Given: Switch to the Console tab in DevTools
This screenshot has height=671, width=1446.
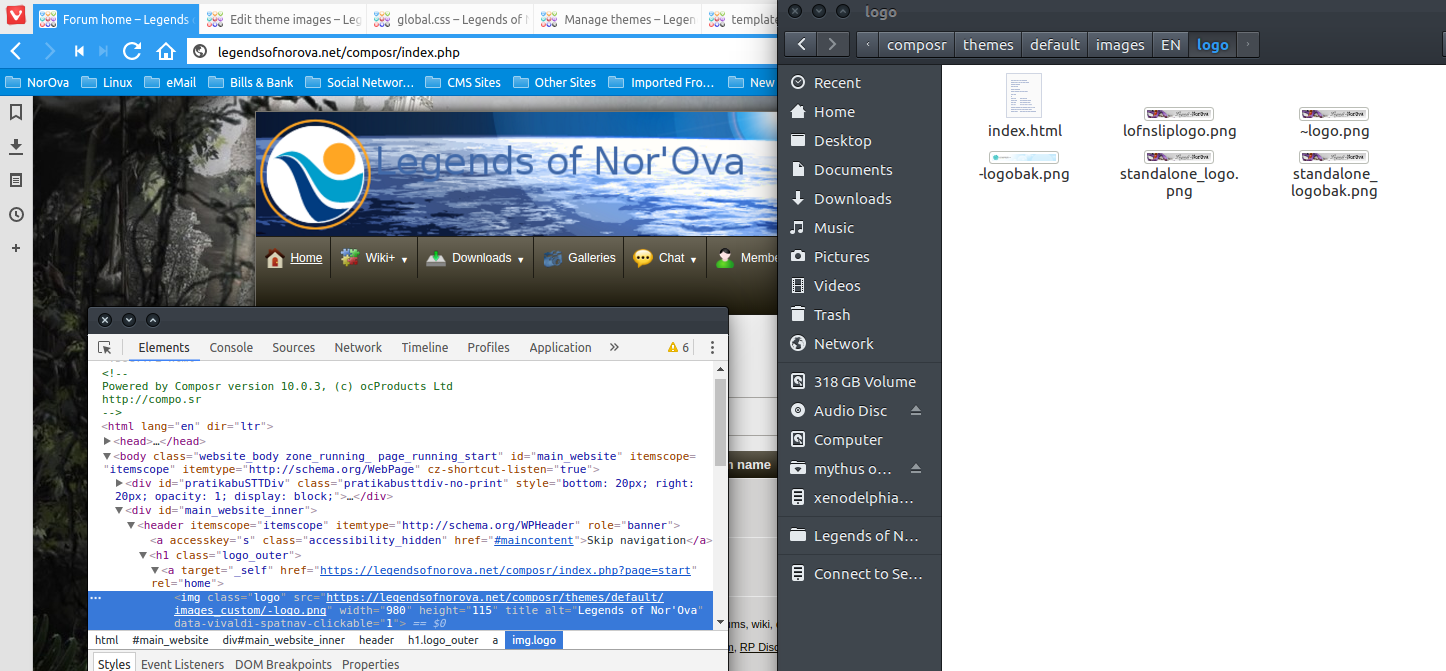Looking at the screenshot, I should coord(231,348).
